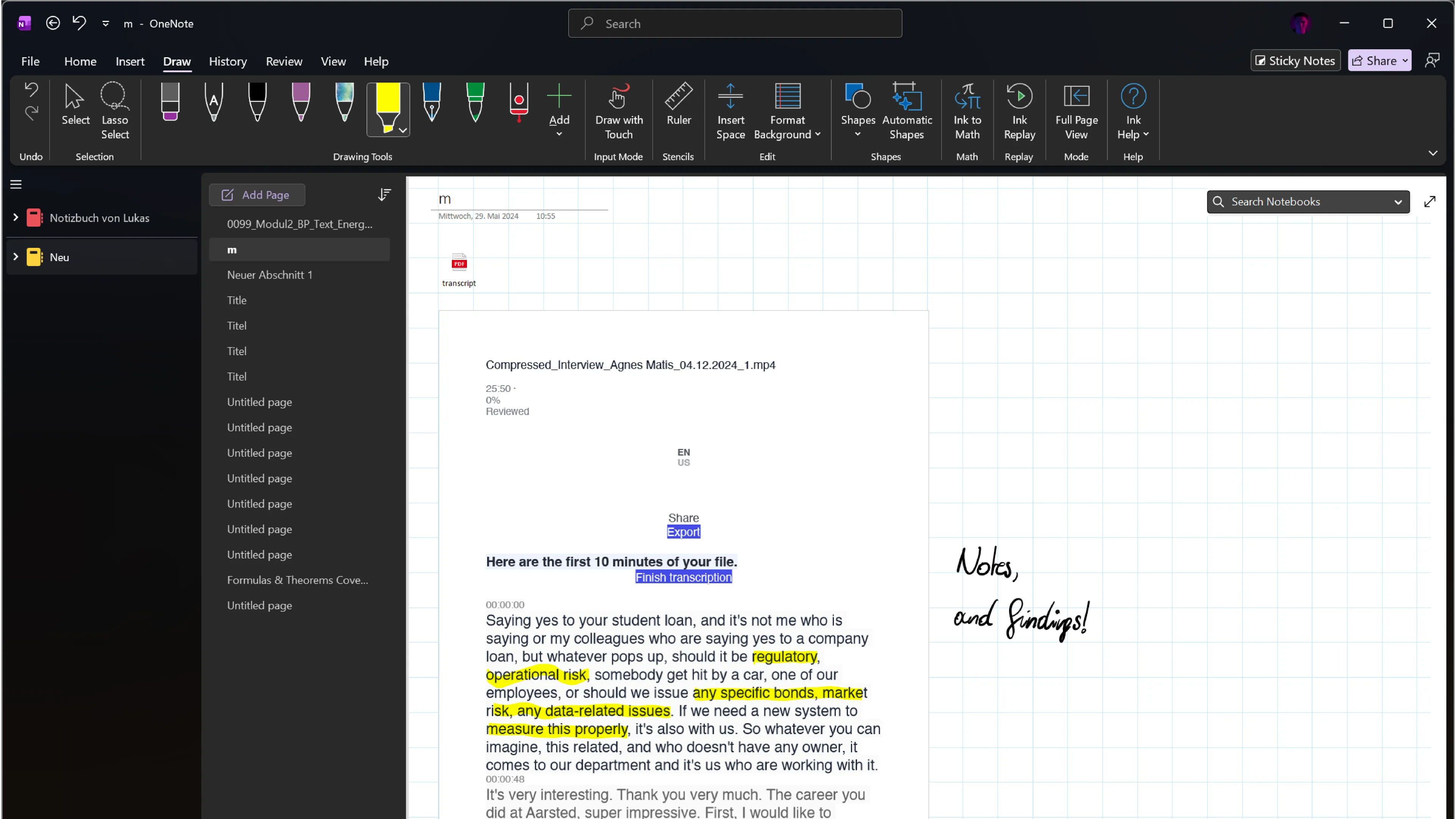
Task: Click the 00:00:48 timestamp
Action: tap(505, 779)
